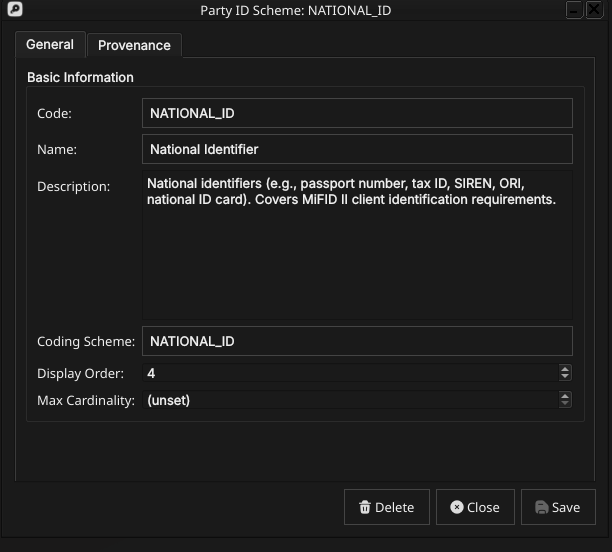Click the Name label

pyautogui.click(x=57, y=150)
